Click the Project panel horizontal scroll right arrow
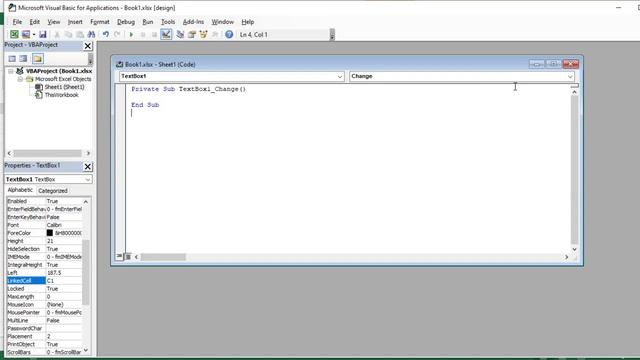This screenshot has height=360, width=640. [x=88, y=153]
